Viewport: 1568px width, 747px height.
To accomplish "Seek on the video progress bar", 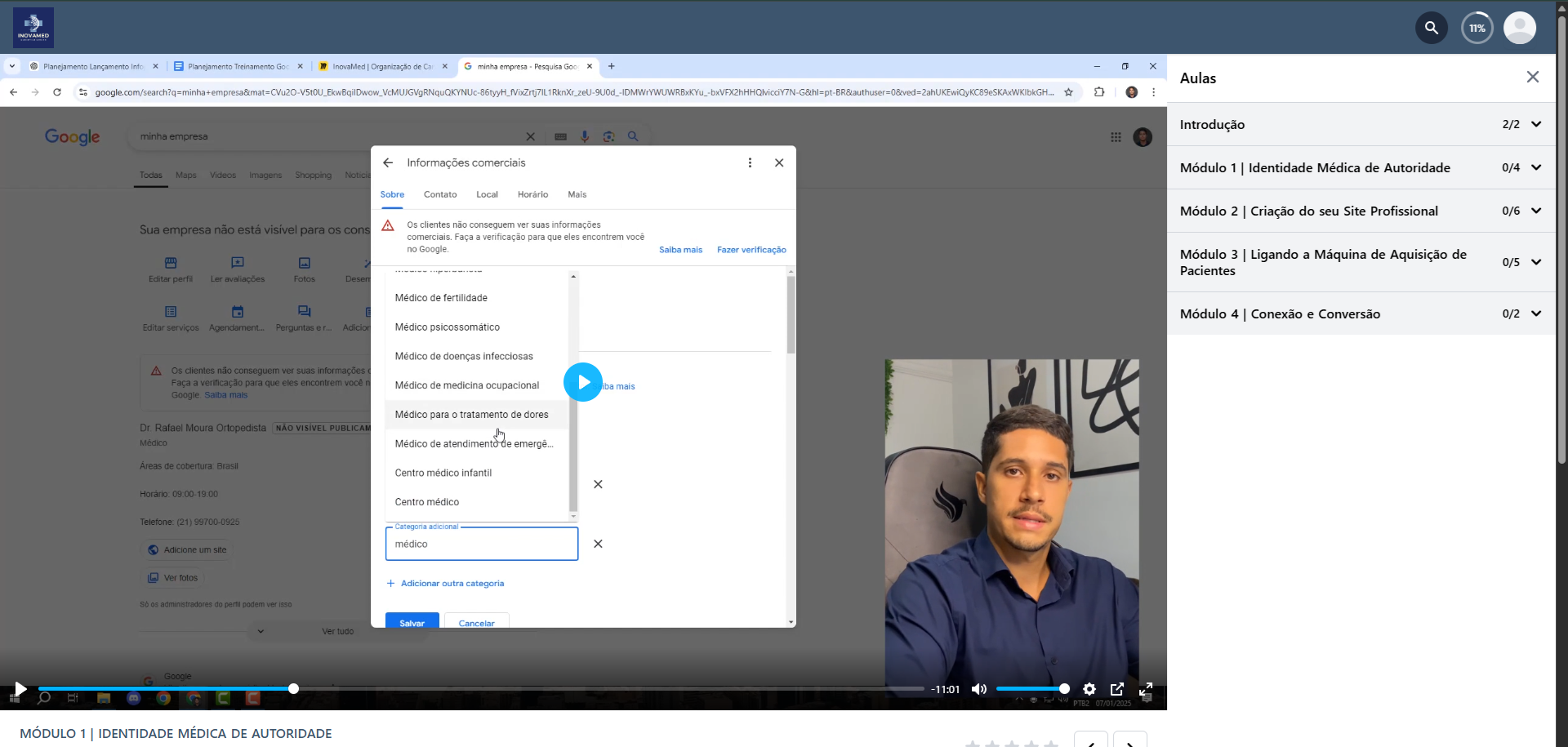I will point(481,689).
